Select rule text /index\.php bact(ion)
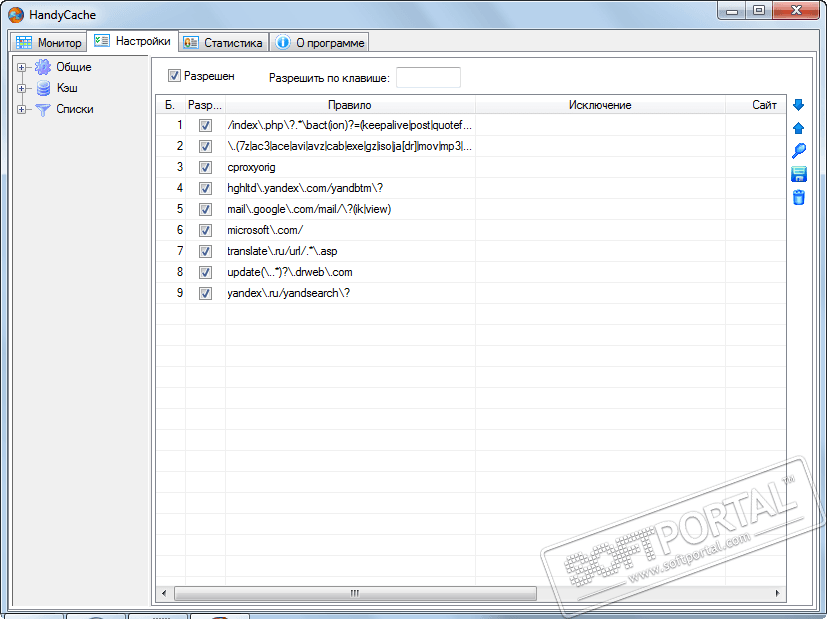Viewport: 827px width, 619px height. point(350,125)
